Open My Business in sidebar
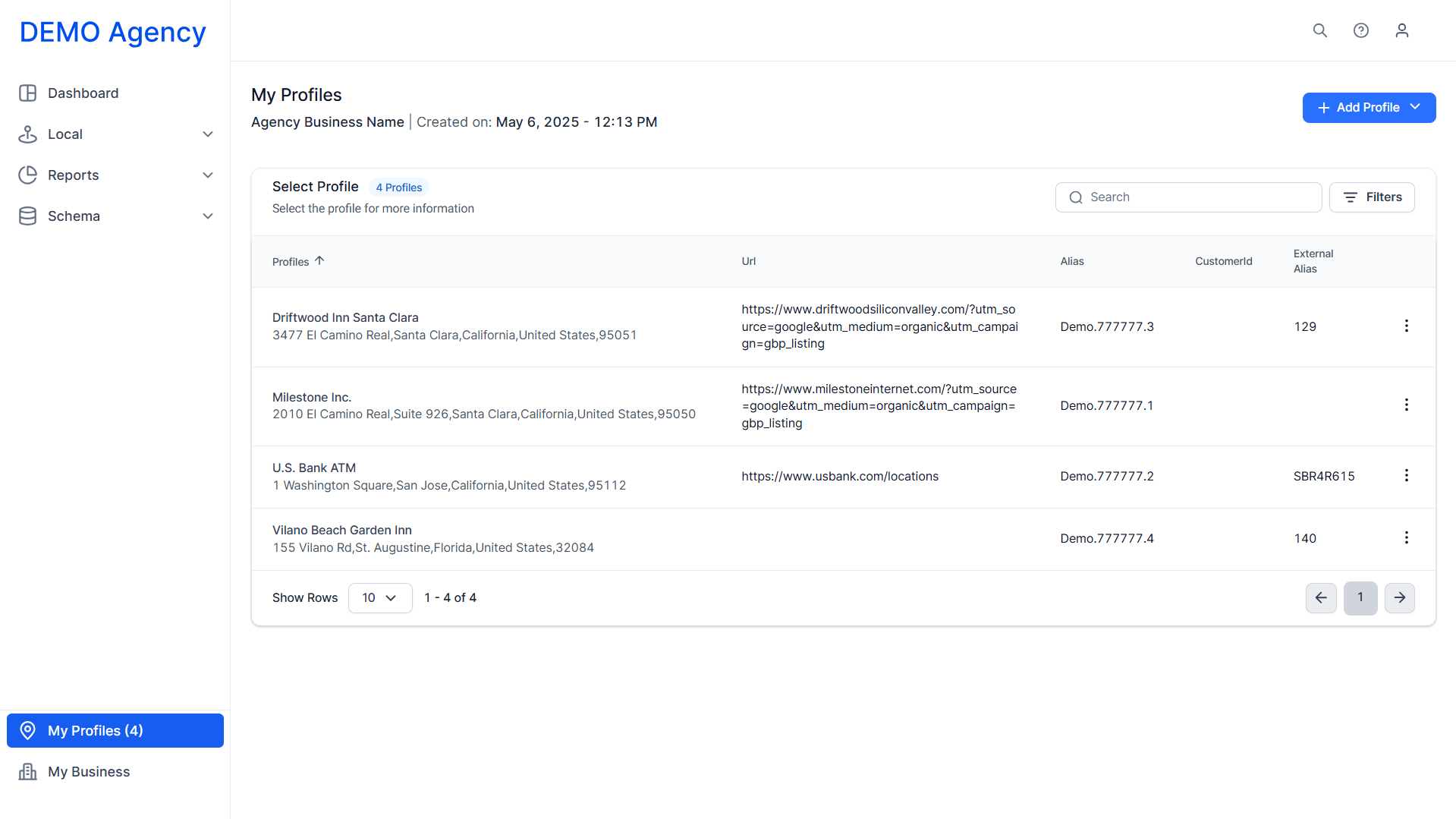 [x=115, y=772]
